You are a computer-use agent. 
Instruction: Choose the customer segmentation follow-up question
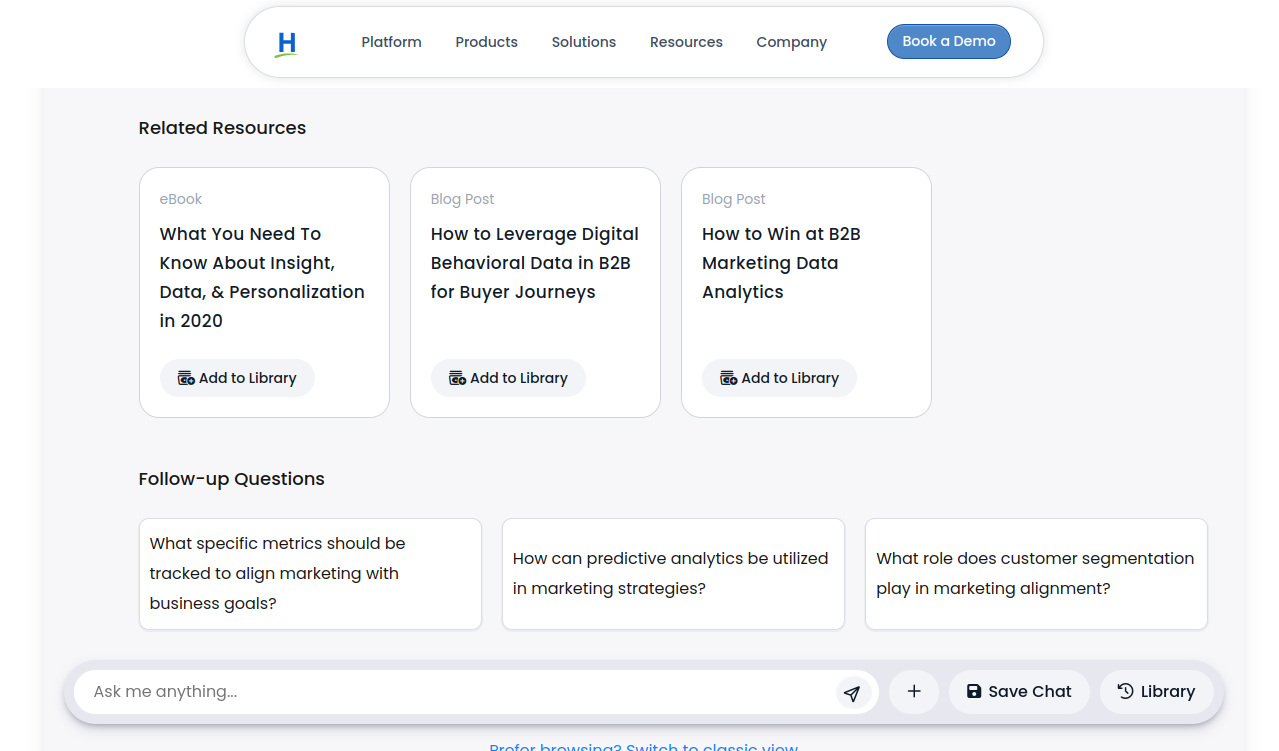1036,574
